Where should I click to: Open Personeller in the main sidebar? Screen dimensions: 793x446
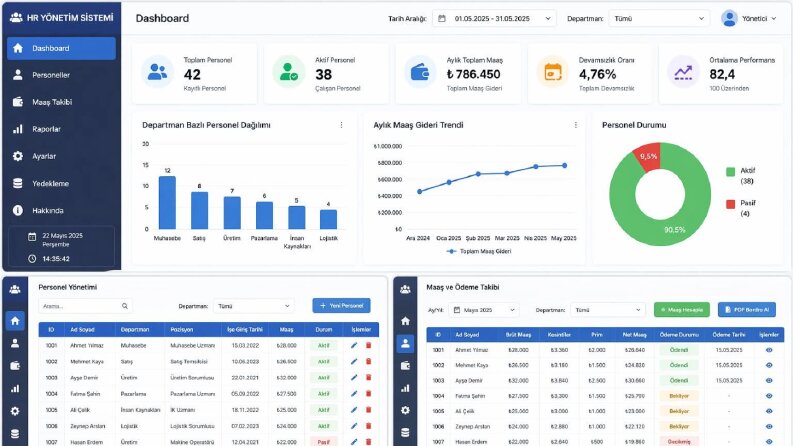click(x=61, y=75)
